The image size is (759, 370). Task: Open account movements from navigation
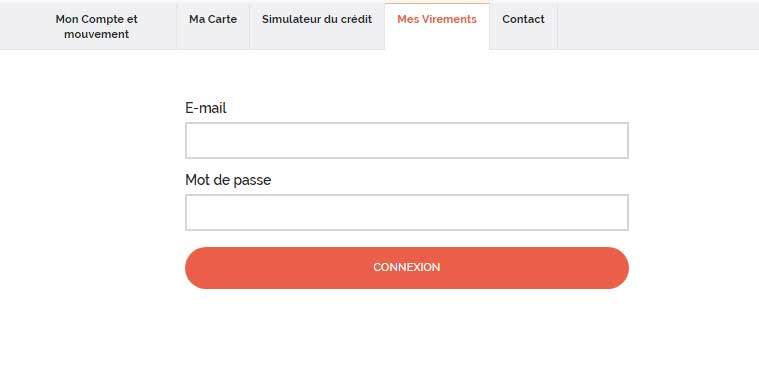coord(96,27)
